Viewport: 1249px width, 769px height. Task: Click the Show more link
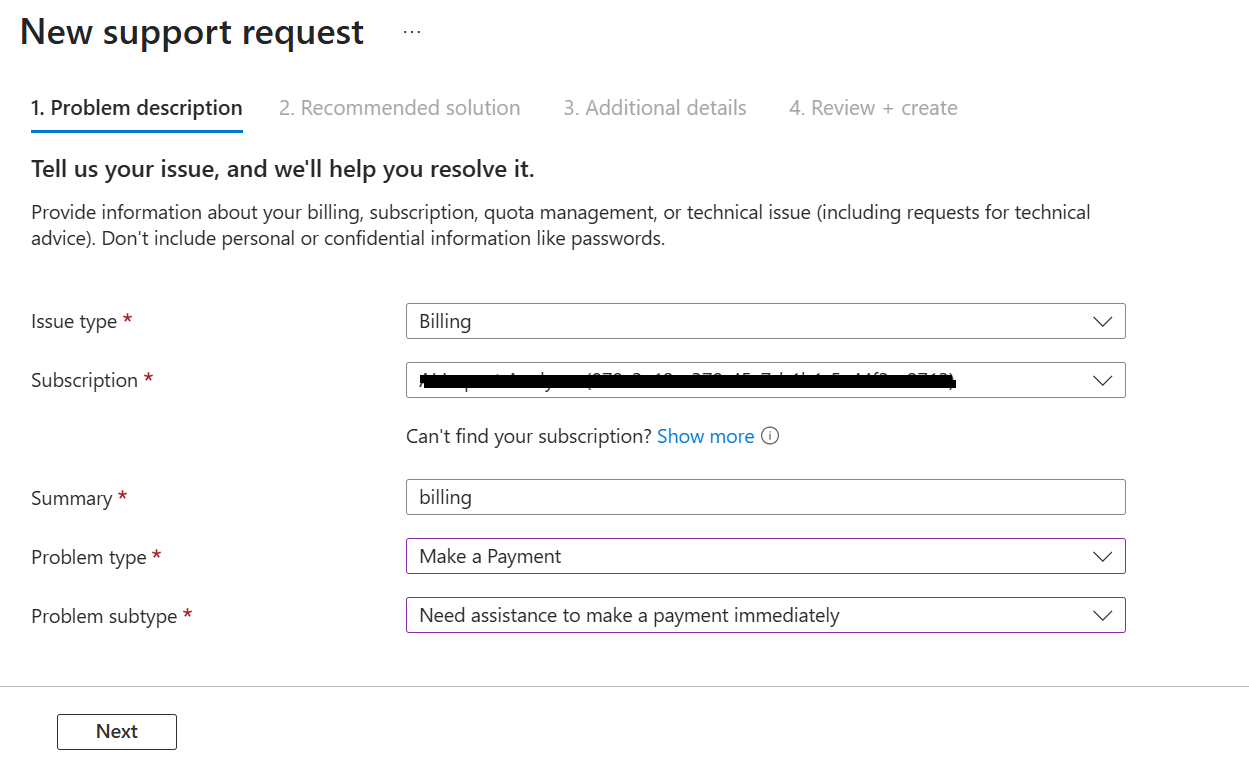pos(705,437)
